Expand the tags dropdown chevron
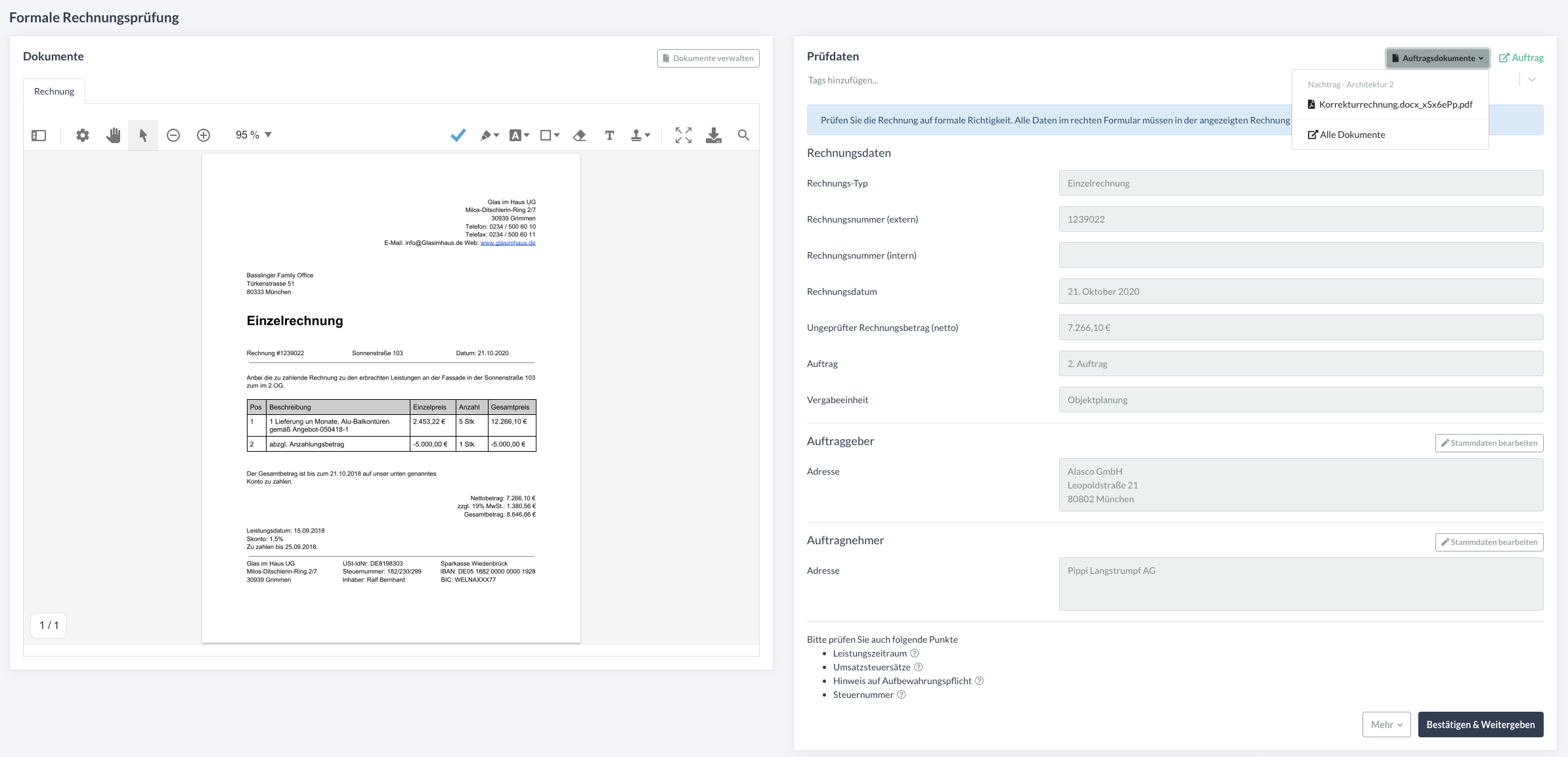The width and height of the screenshot is (1568, 757). coord(1532,80)
